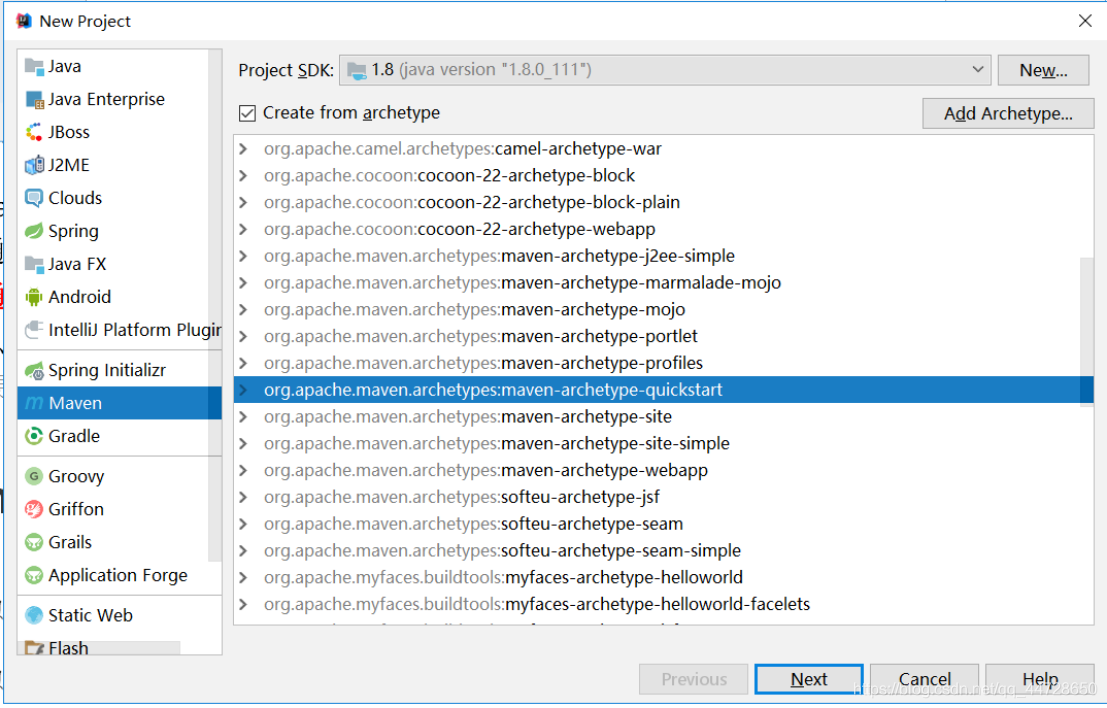
Task: Toggle the Create from archetype checkbox
Action: pyautogui.click(x=247, y=113)
